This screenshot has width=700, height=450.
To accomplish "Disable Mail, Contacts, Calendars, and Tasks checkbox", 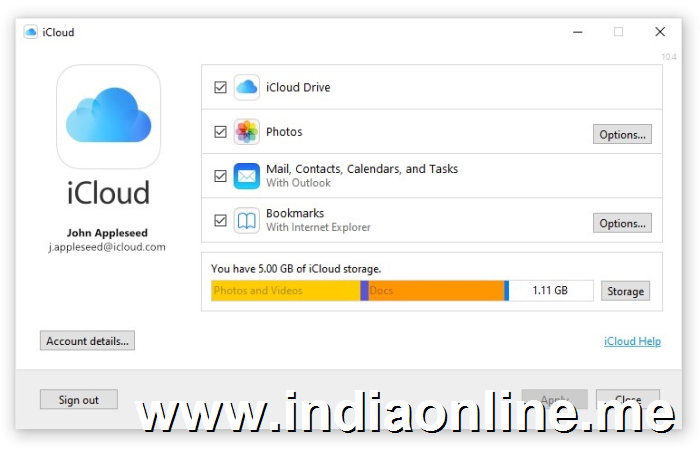I will (x=221, y=176).
